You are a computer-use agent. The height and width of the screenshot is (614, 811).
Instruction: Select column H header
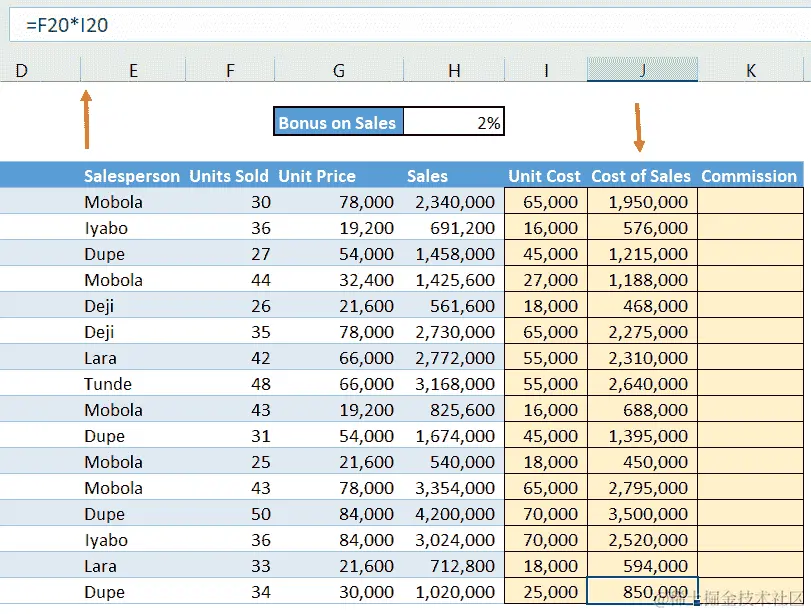tap(454, 70)
